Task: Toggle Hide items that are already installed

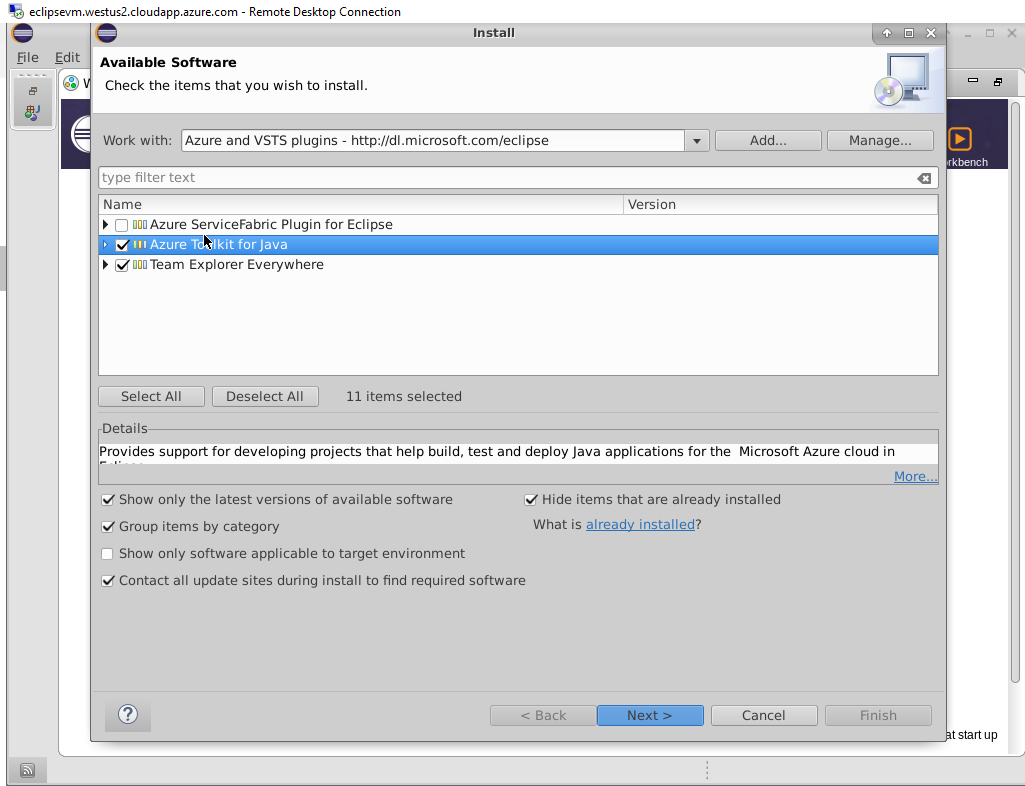Action: click(531, 500)
